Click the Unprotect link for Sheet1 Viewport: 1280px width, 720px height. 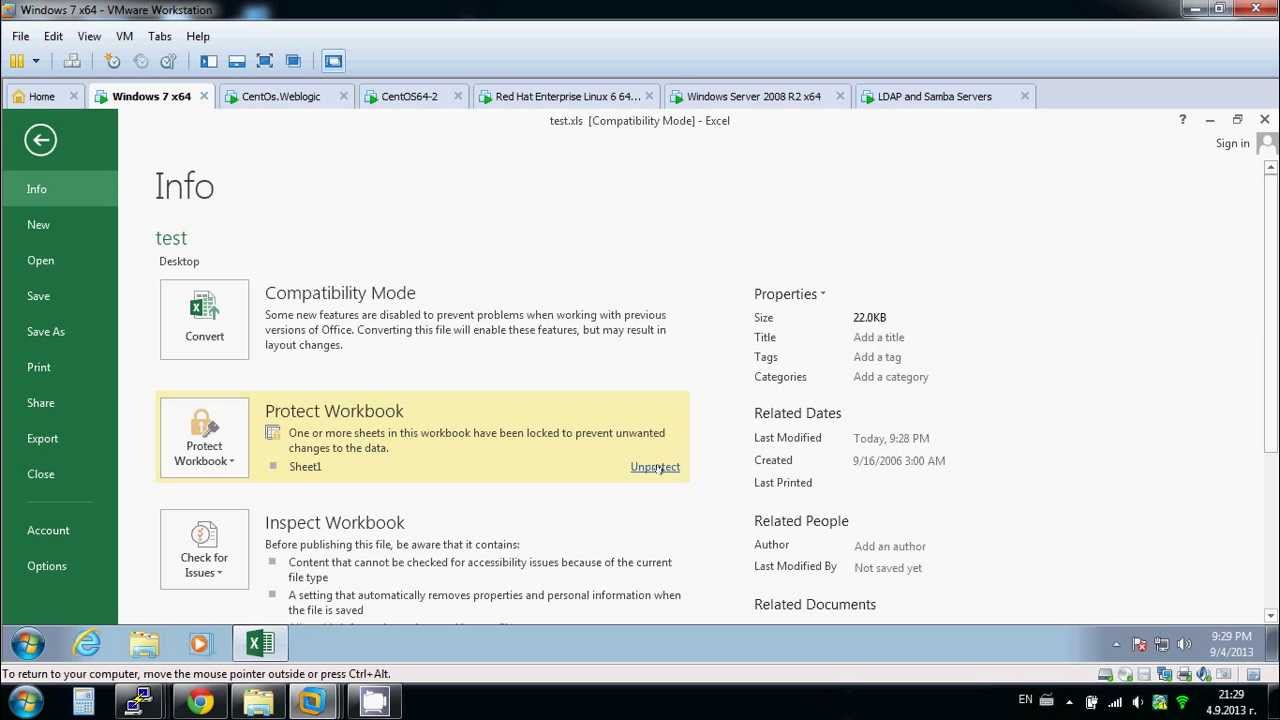point(655,467)
